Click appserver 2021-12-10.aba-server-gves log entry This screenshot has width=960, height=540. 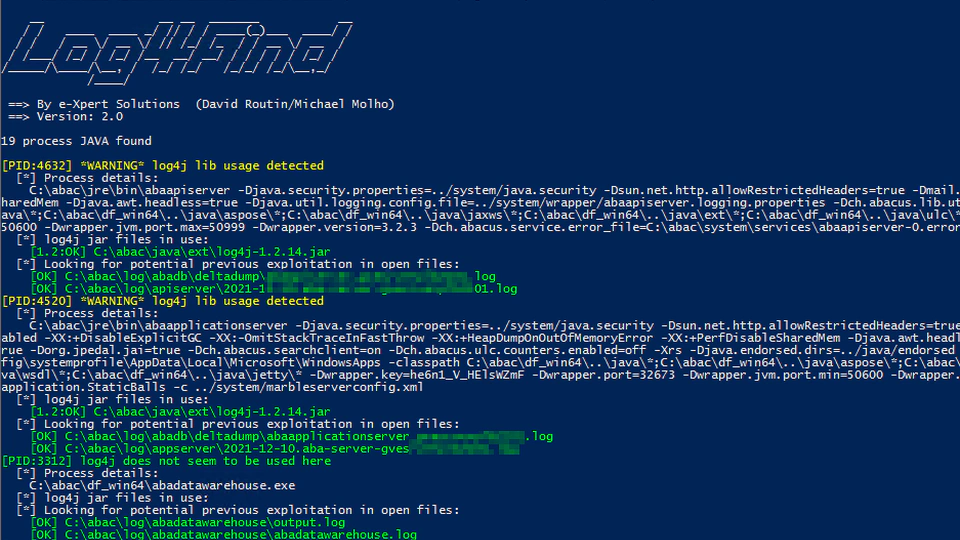(275, 449)
